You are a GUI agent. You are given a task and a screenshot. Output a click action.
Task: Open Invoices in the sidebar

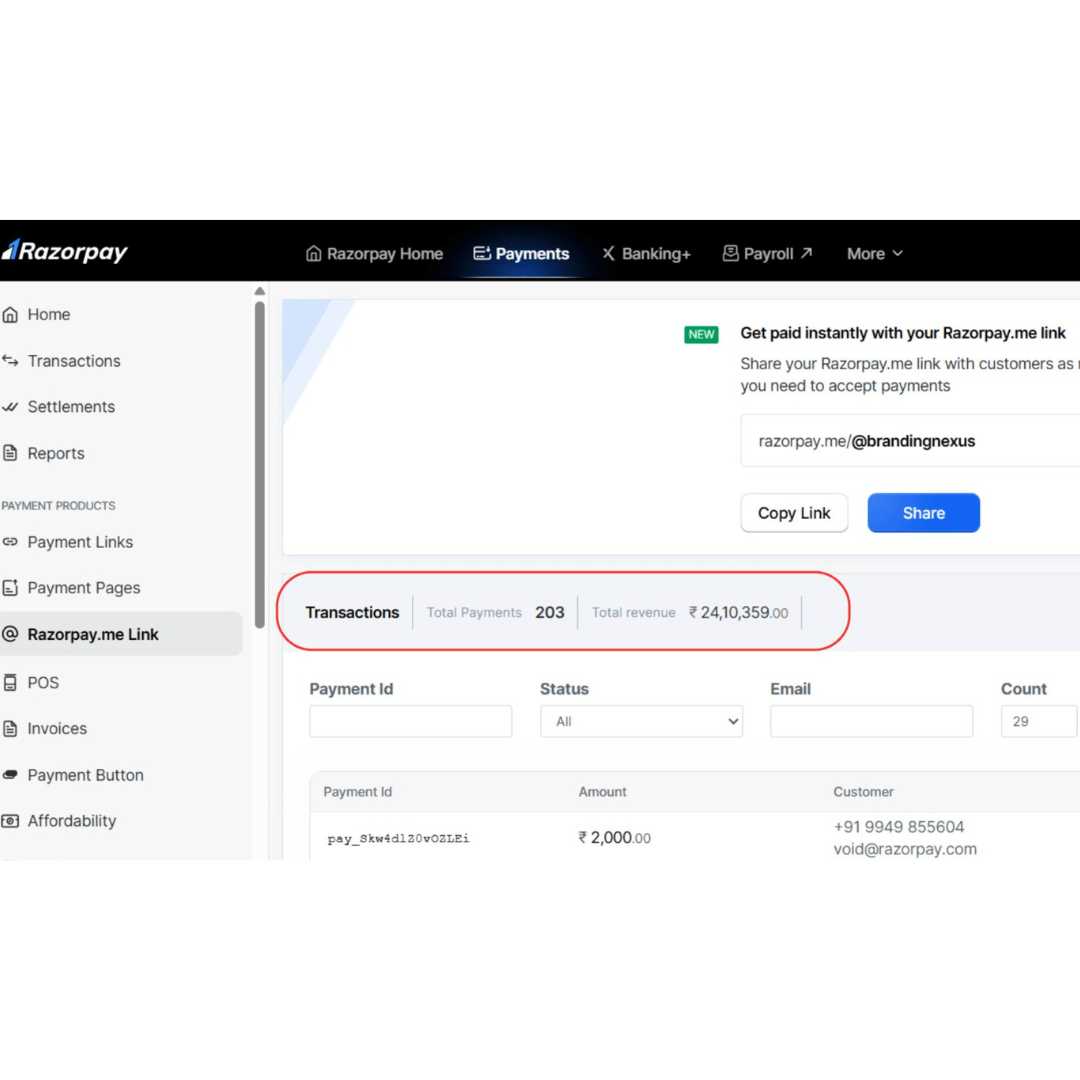point(57,728)
